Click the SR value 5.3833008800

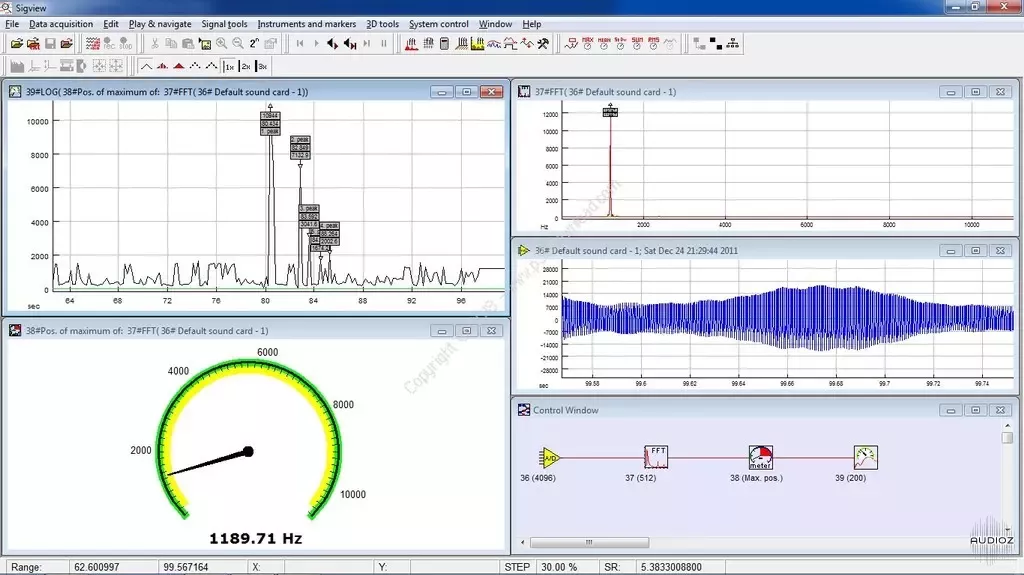pyautogui.click(x=671, y=567)
